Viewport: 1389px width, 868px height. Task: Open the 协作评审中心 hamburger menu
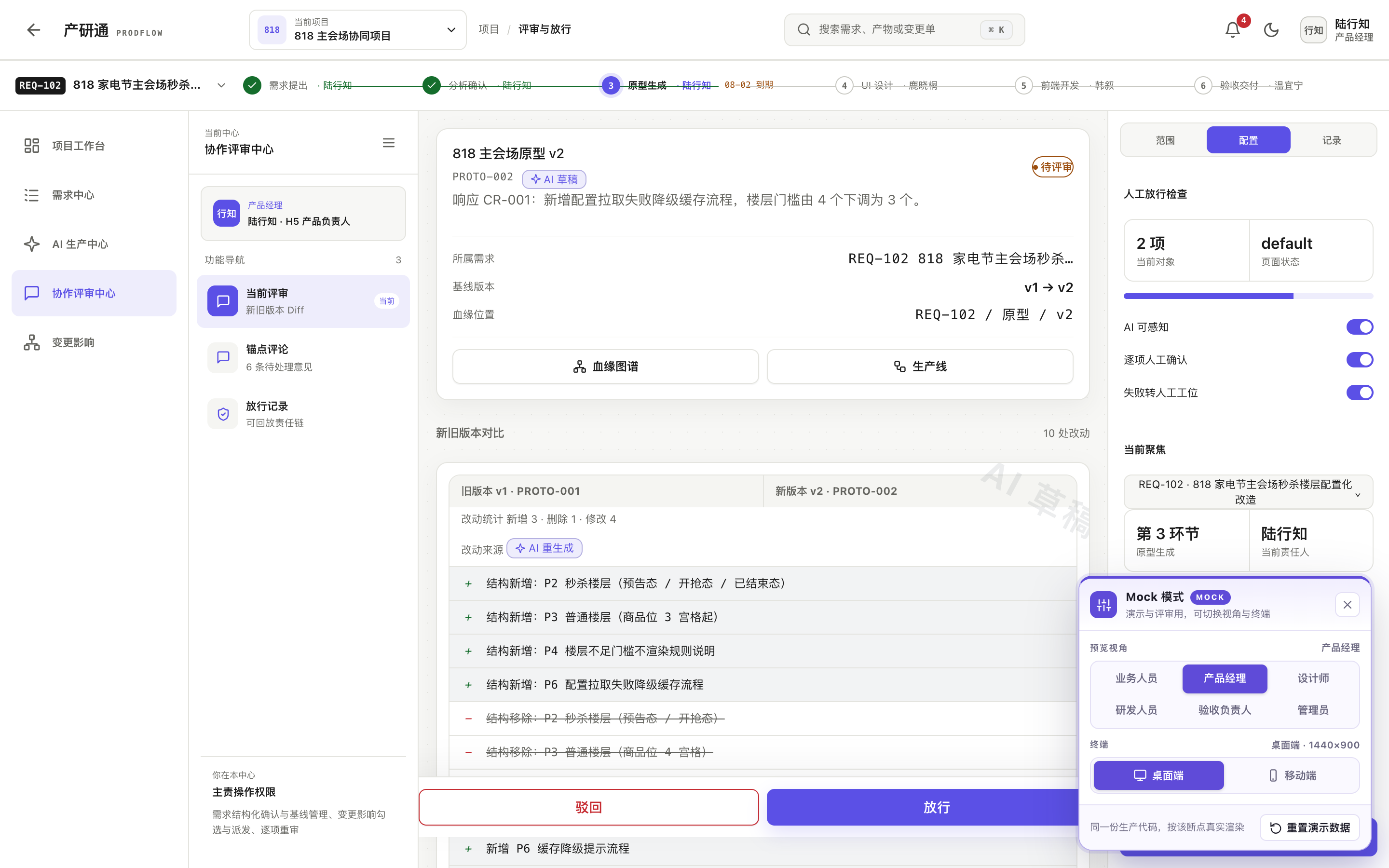click(389, 142)
